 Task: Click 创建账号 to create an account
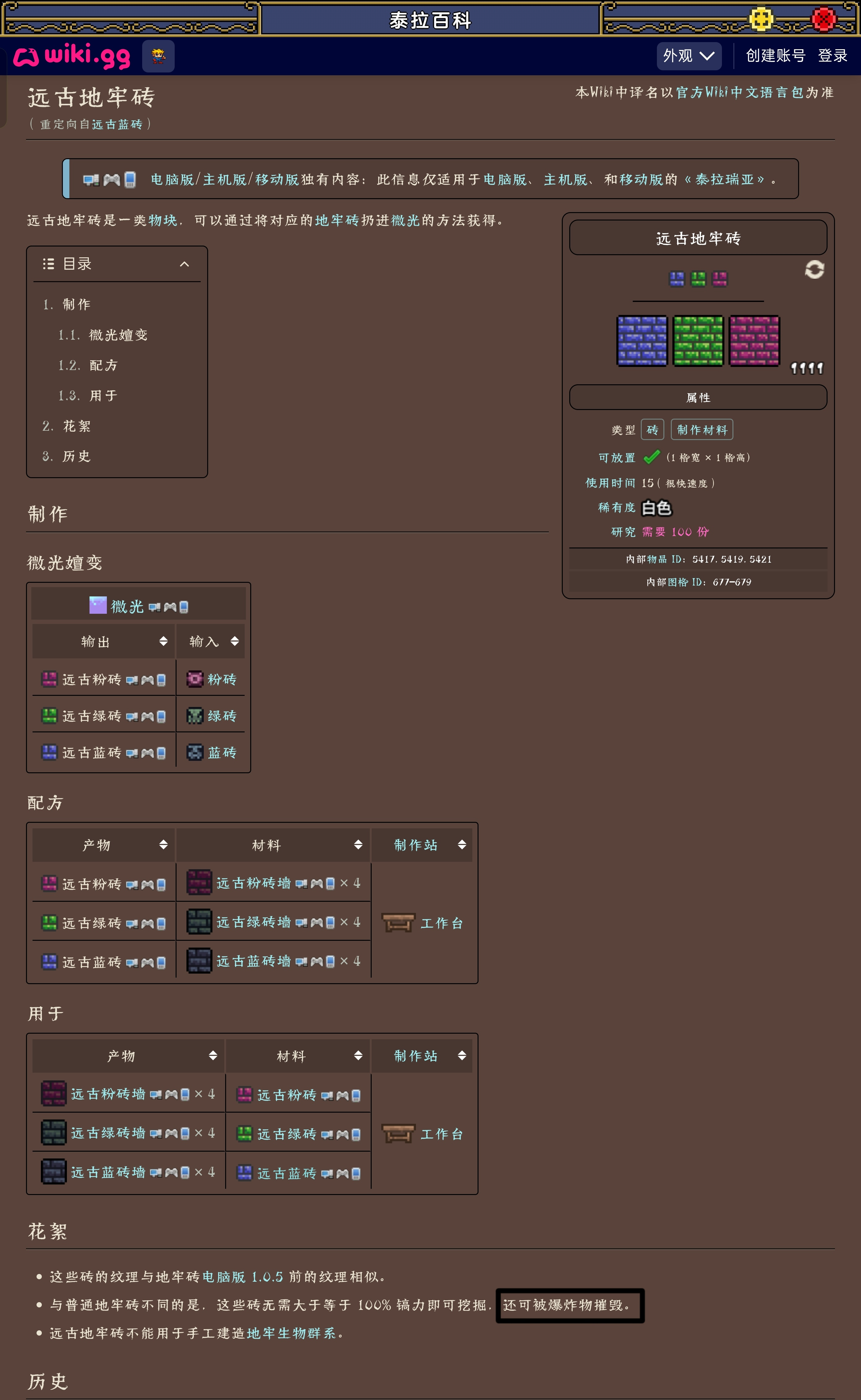(776, 56)
